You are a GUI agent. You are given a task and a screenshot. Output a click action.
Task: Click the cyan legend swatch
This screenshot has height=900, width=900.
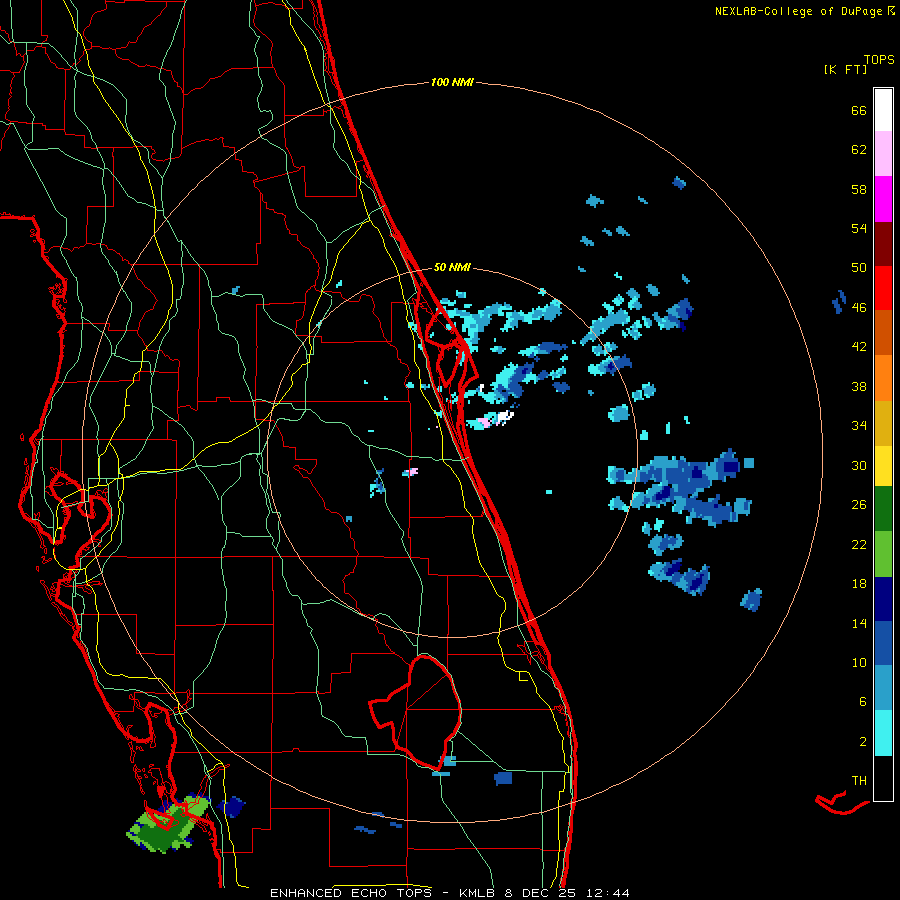click(883, 734)
